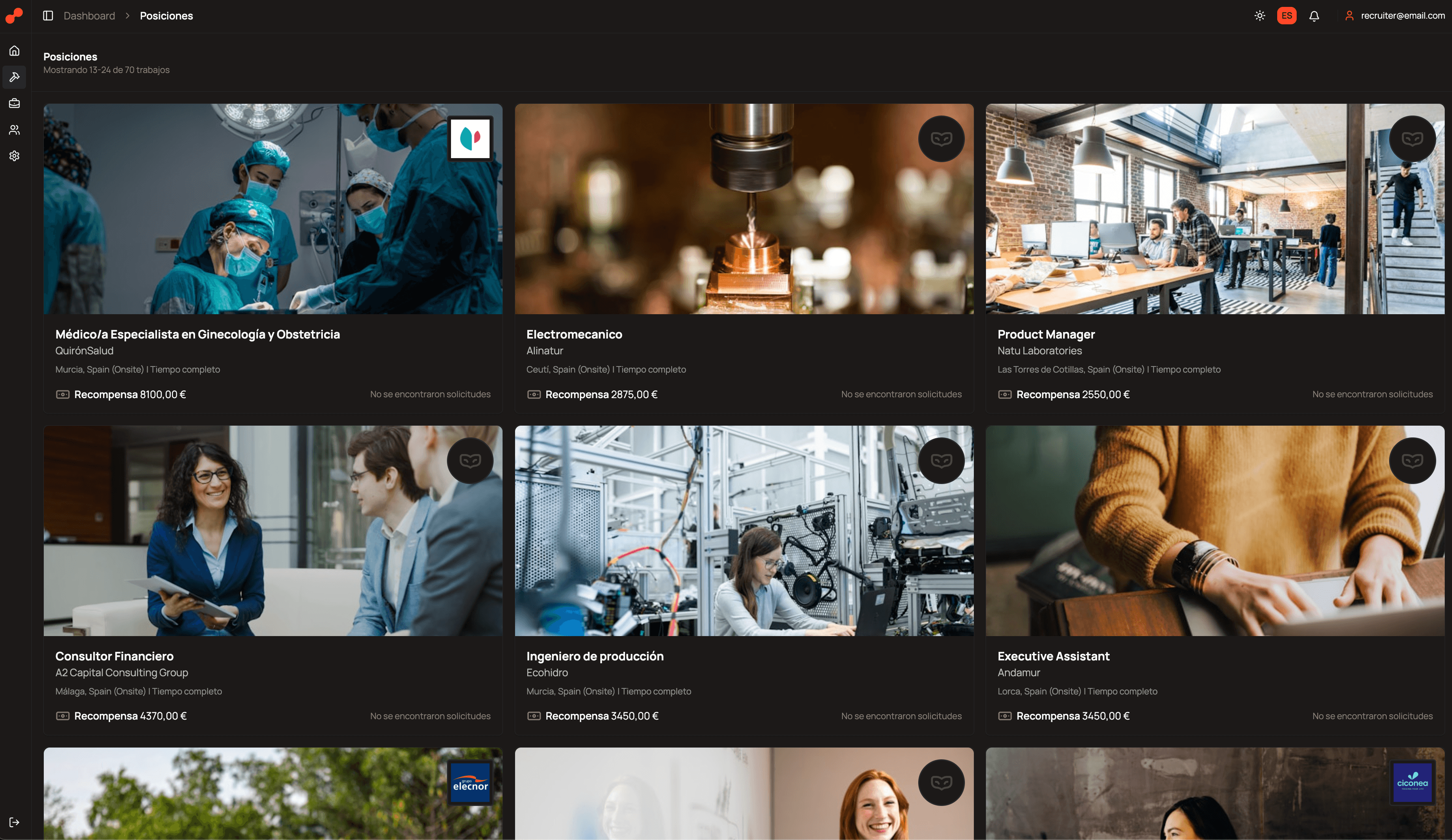This screenshot has height=840, width=1452.
Task: Click the orange app logo
Action: tap(14, 15)
